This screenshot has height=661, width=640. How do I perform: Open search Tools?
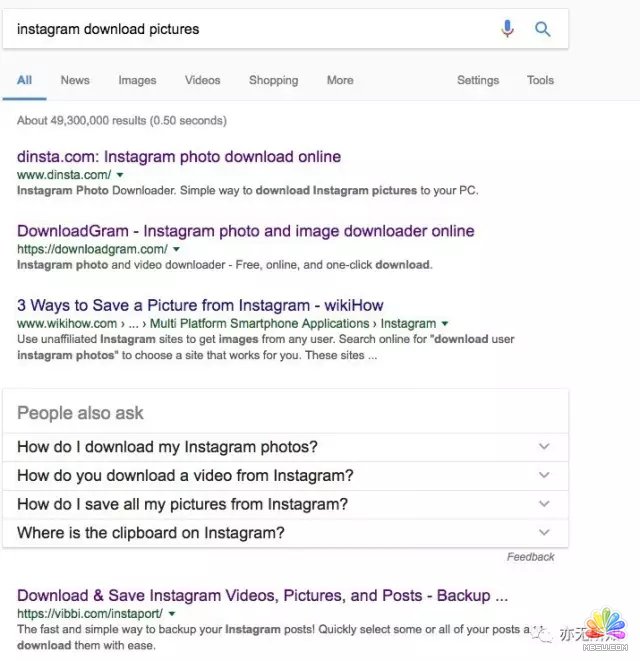pyautogui.click(x=540, y=80)
